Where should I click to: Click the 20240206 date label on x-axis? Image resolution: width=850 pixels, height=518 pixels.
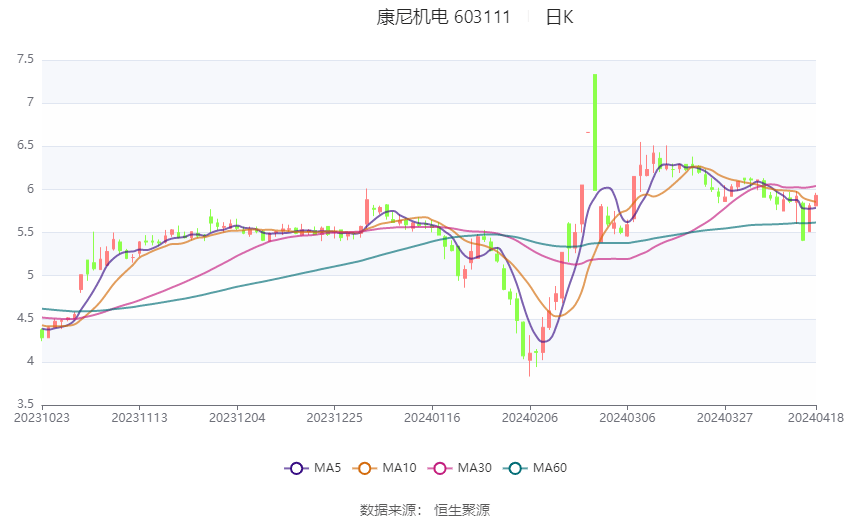(529, 417)
